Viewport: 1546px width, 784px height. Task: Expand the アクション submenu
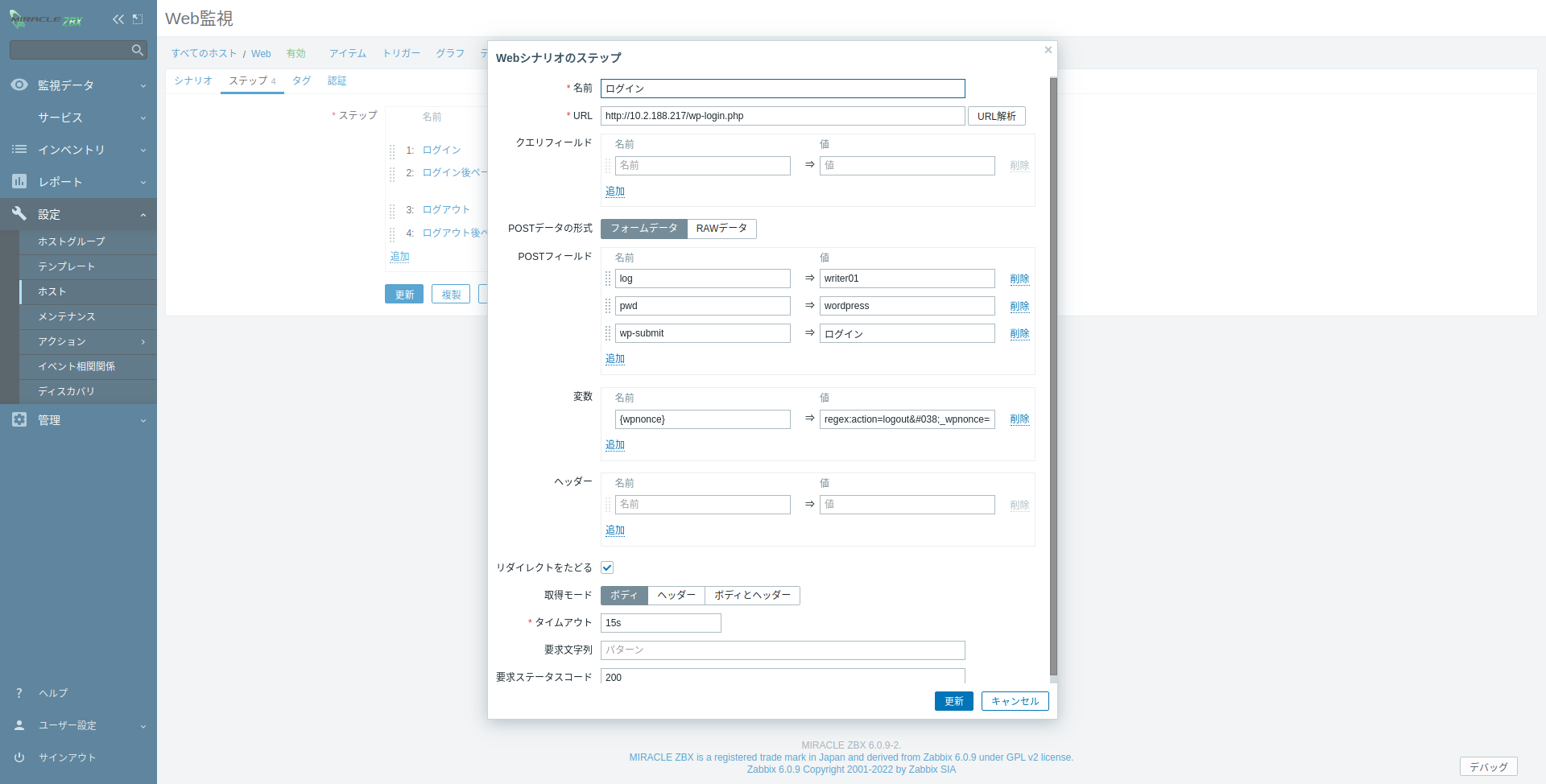pyautogui.click(x=87, y=342)
